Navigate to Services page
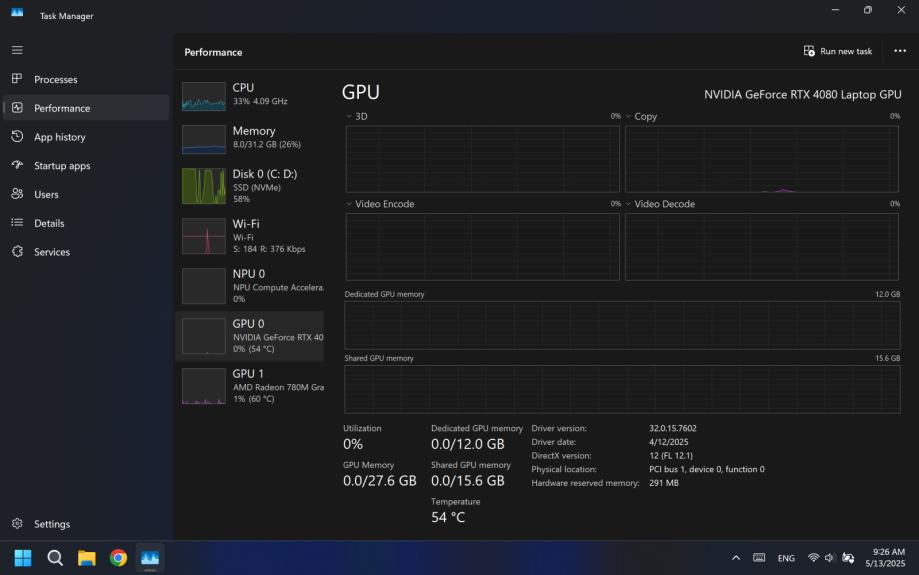Viewport: 919px width, 575px height. 86,251
